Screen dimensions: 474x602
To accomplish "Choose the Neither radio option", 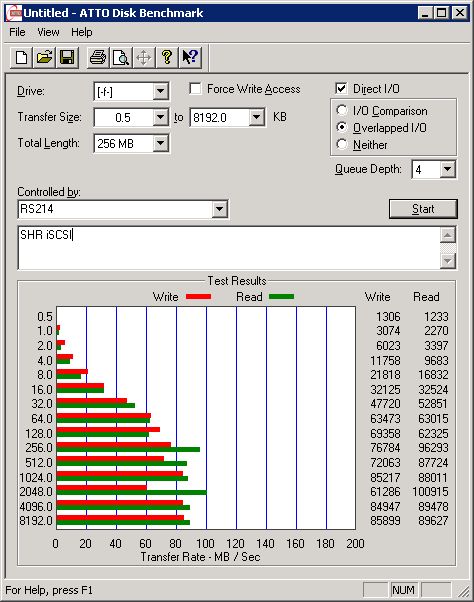I will click(x=342, y=144).
